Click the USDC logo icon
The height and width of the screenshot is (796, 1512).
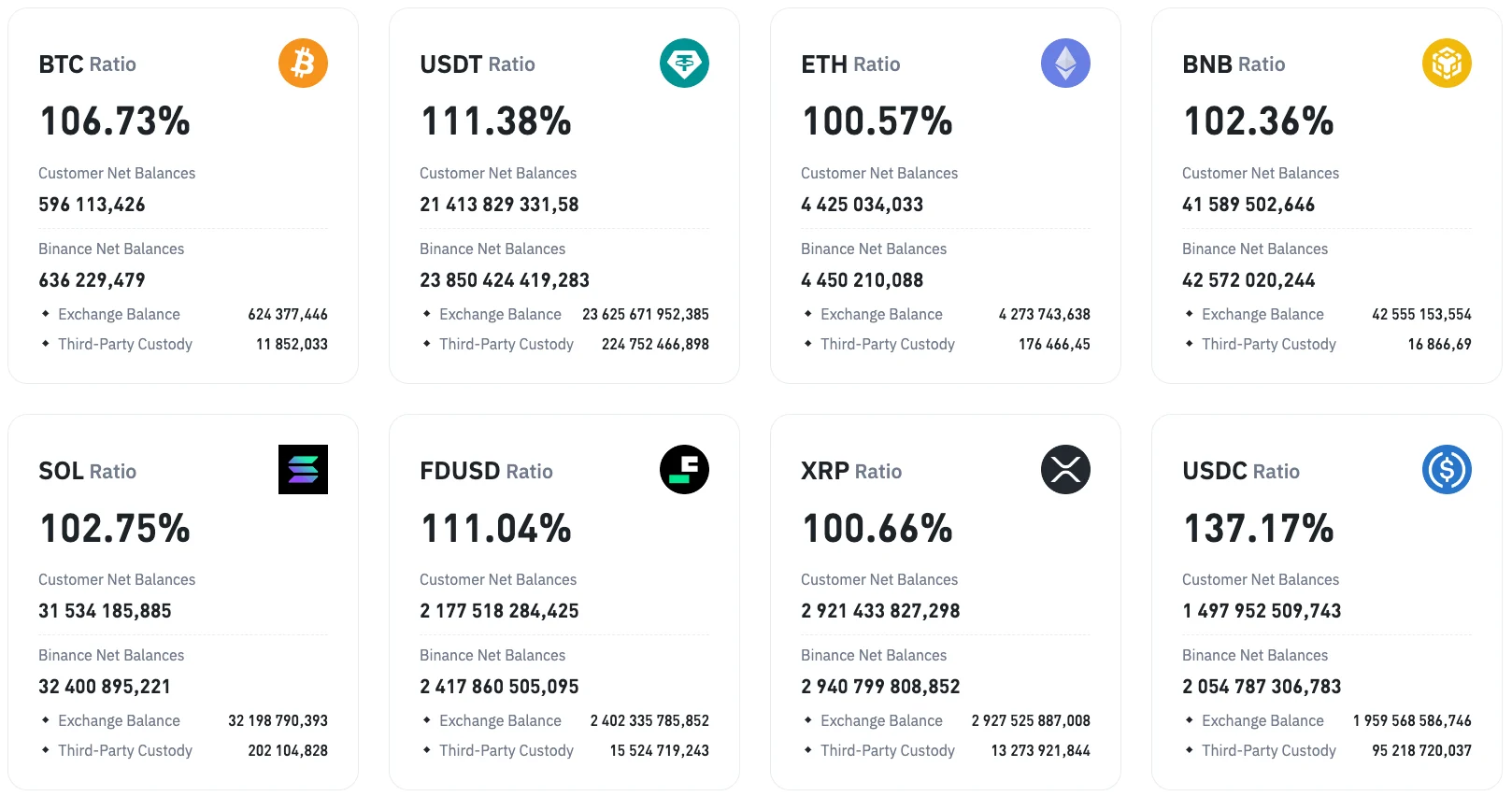click(x=1447, y=470)
